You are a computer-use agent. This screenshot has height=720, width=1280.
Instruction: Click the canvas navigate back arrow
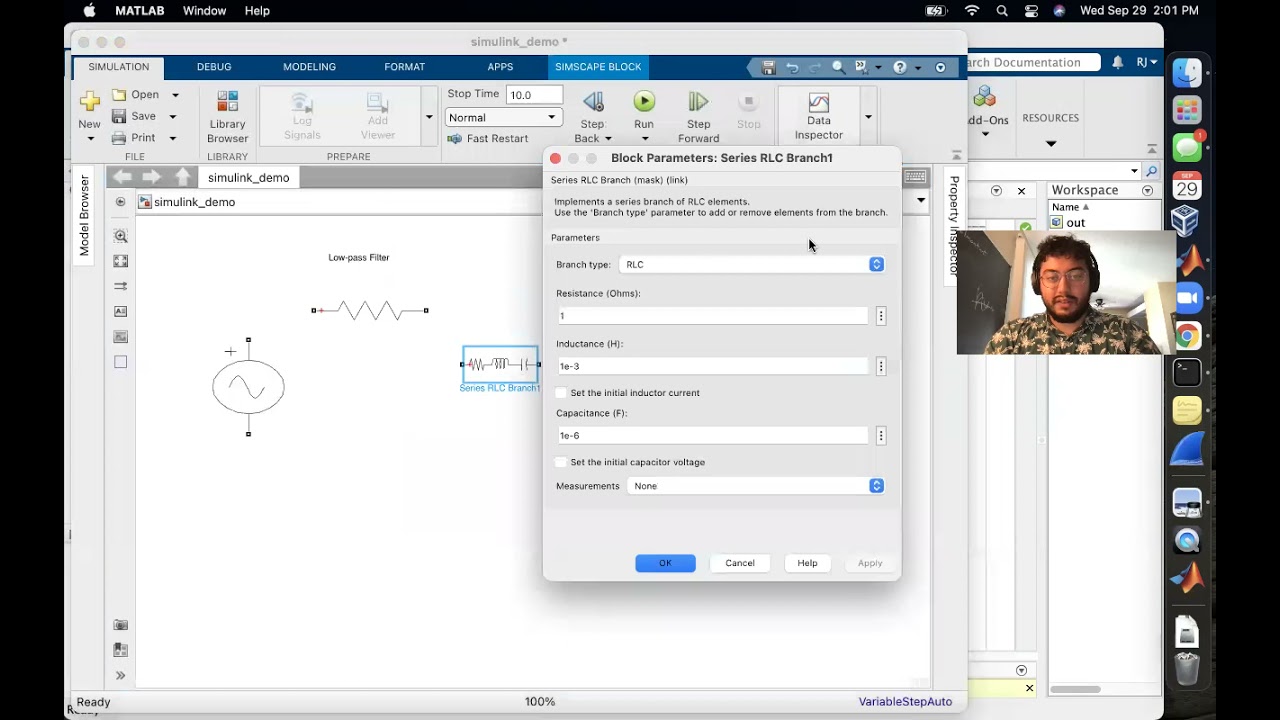pyautogui.click(x=122, y=177)
